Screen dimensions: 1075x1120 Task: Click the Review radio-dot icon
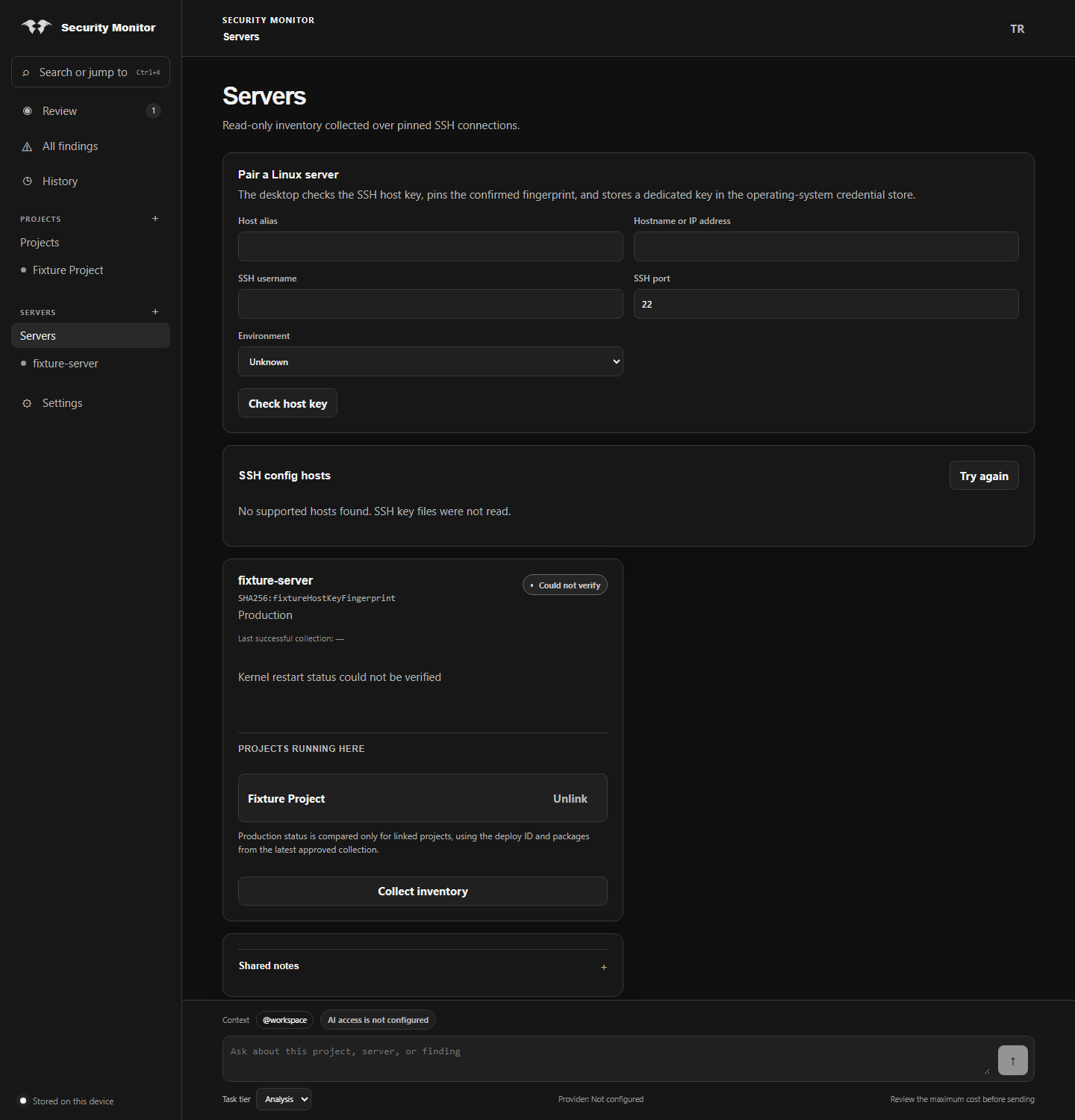(x=28, y=111)
